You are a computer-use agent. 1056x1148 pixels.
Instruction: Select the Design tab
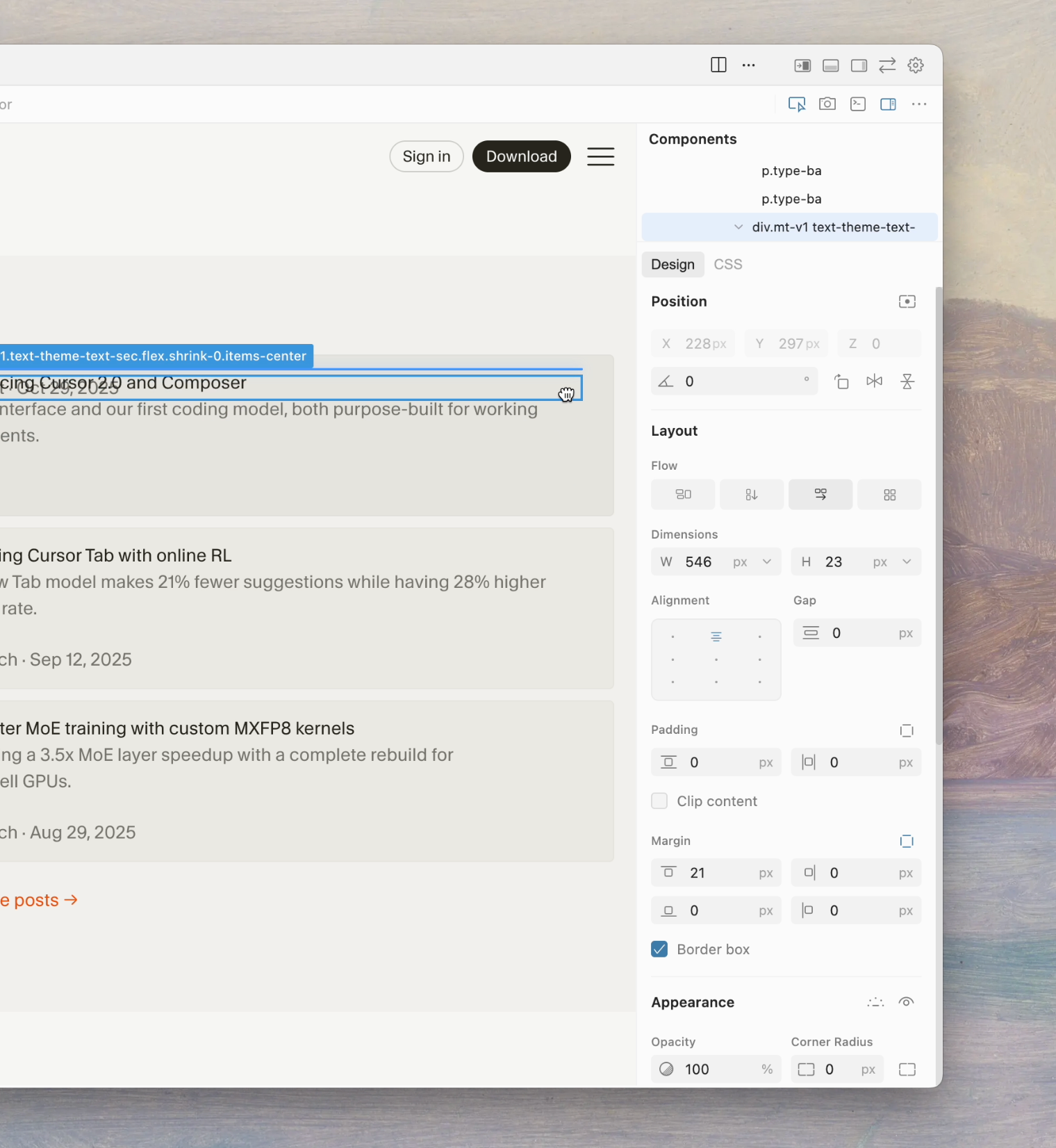(673, 265)
